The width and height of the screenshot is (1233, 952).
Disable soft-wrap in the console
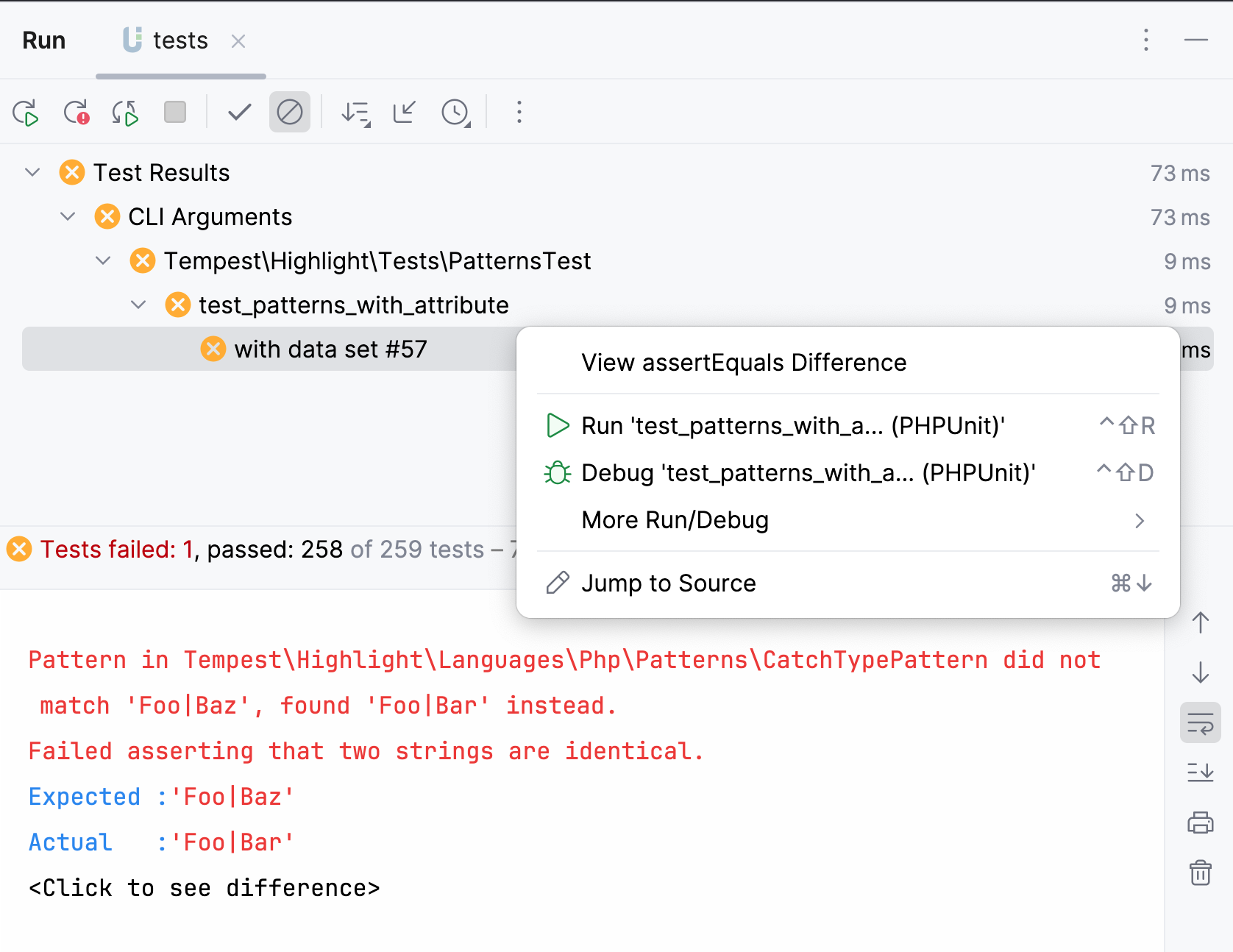click(x=1200, y=722)
